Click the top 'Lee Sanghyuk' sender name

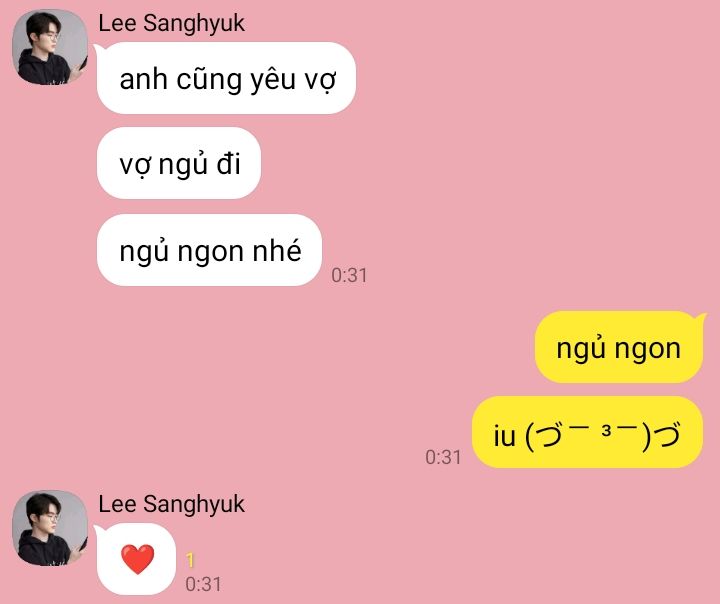tap(172, 23)
